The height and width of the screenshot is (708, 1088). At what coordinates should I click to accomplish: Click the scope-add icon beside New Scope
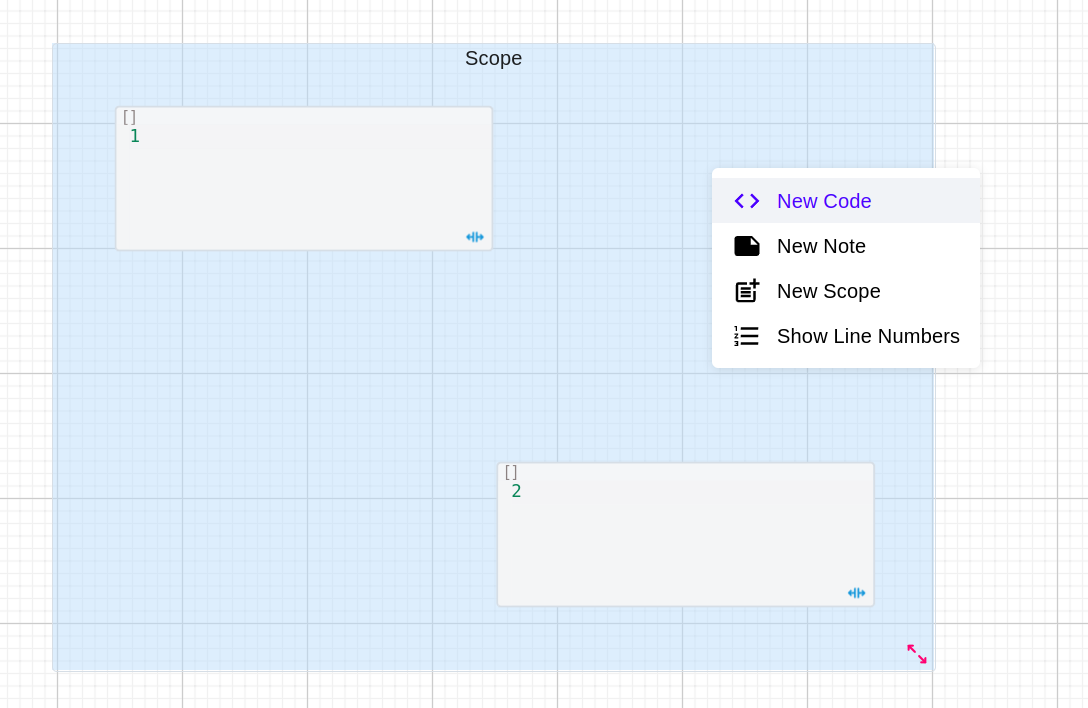(x=747, y=291)
